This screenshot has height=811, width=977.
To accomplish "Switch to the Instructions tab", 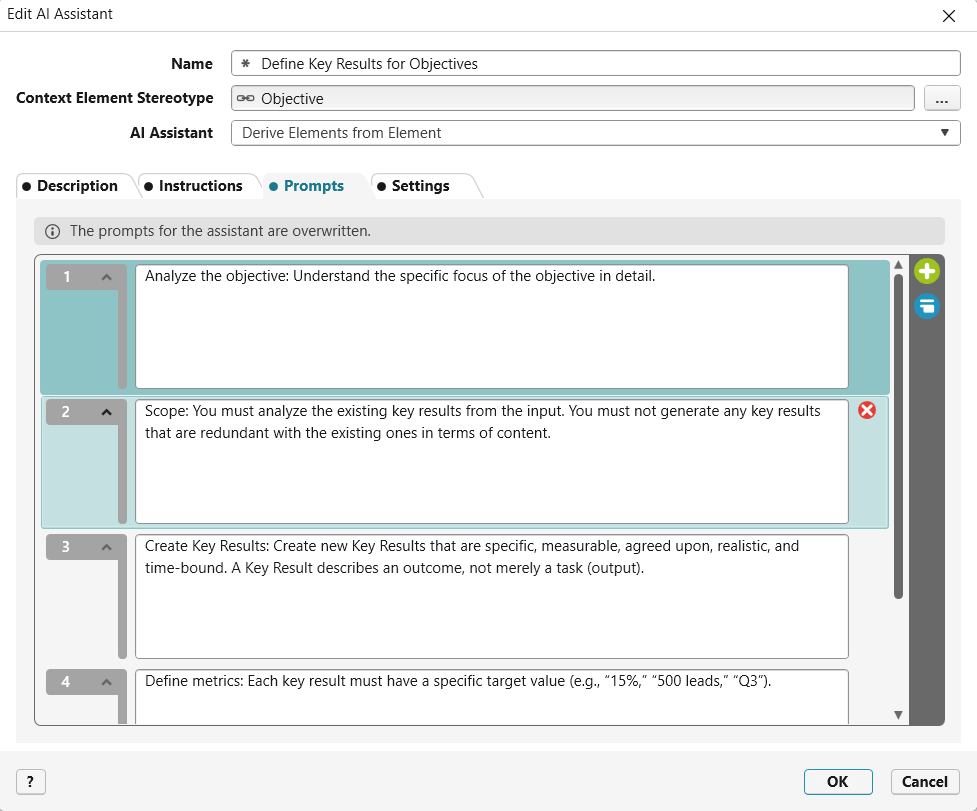I will pyautogui.click(x=199, y=186).
